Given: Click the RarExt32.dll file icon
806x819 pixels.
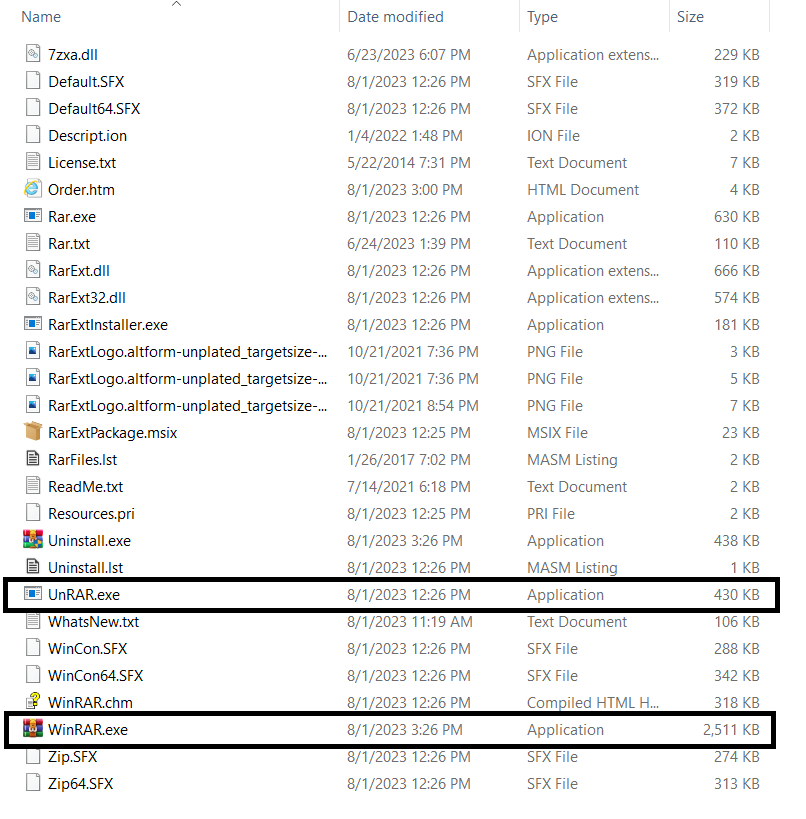Looking at the screenshot, I should tap(33, 297).
